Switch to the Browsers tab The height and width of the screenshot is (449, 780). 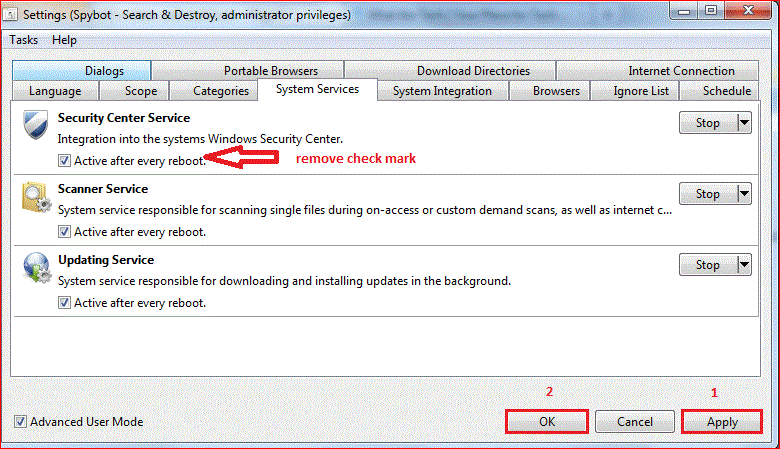[550, 91]
